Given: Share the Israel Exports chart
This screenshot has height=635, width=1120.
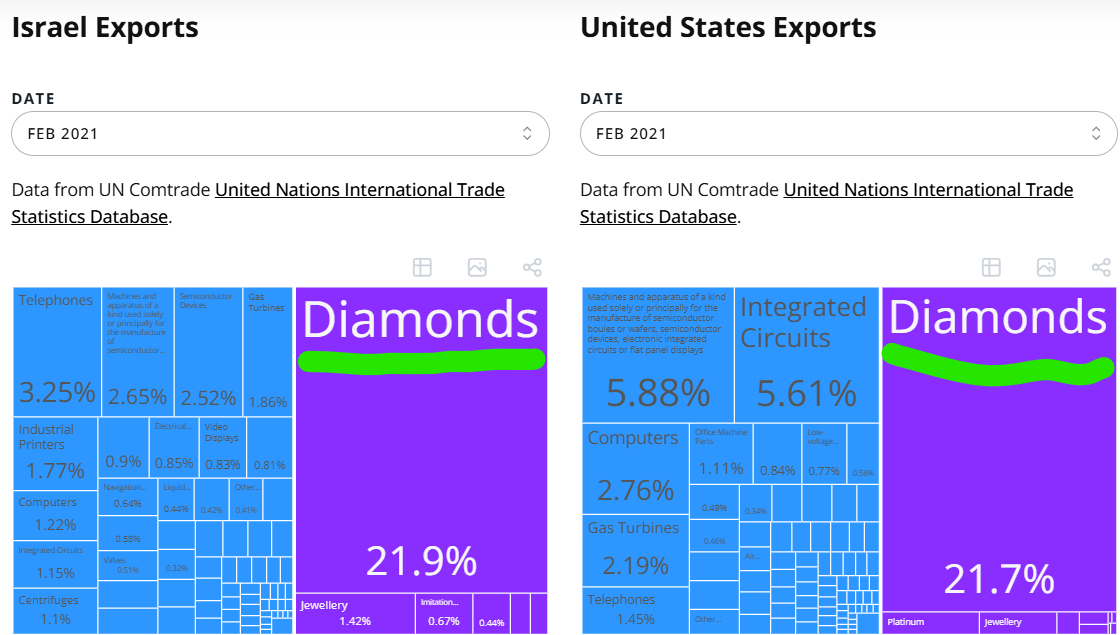Looking at the screenshot, I should (532, 267).
